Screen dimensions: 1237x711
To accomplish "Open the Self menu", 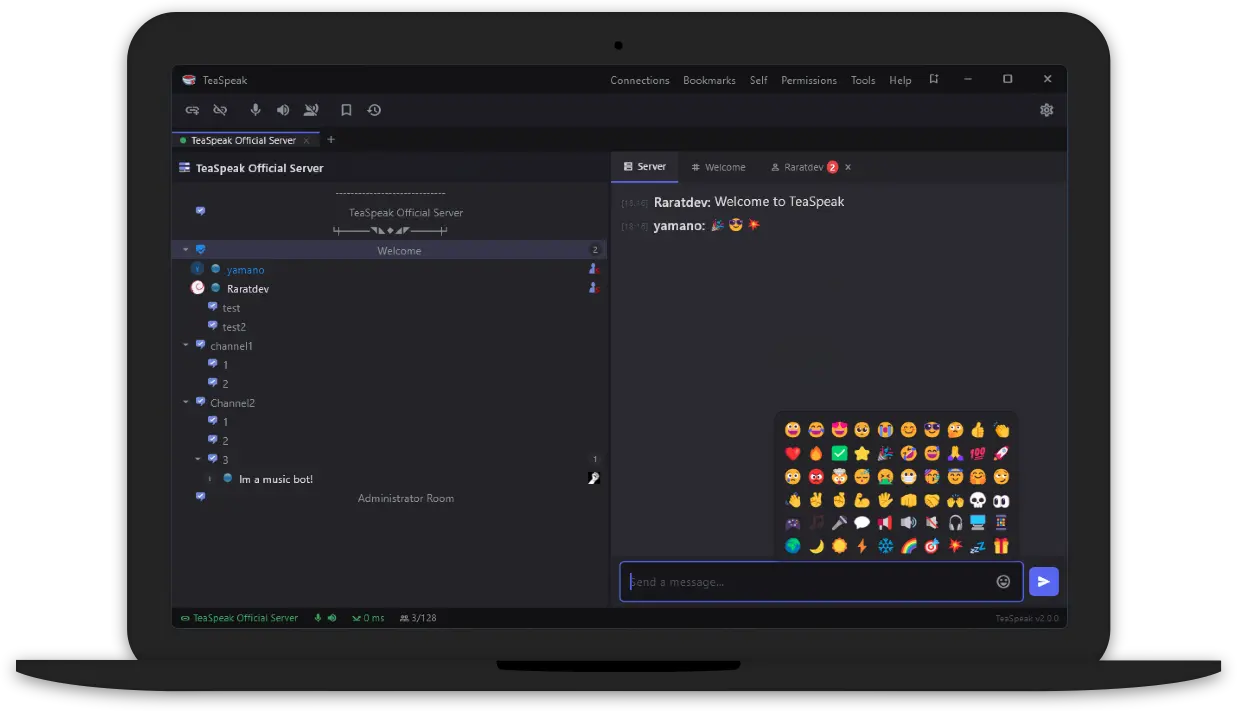I will [x=759, y=80].
